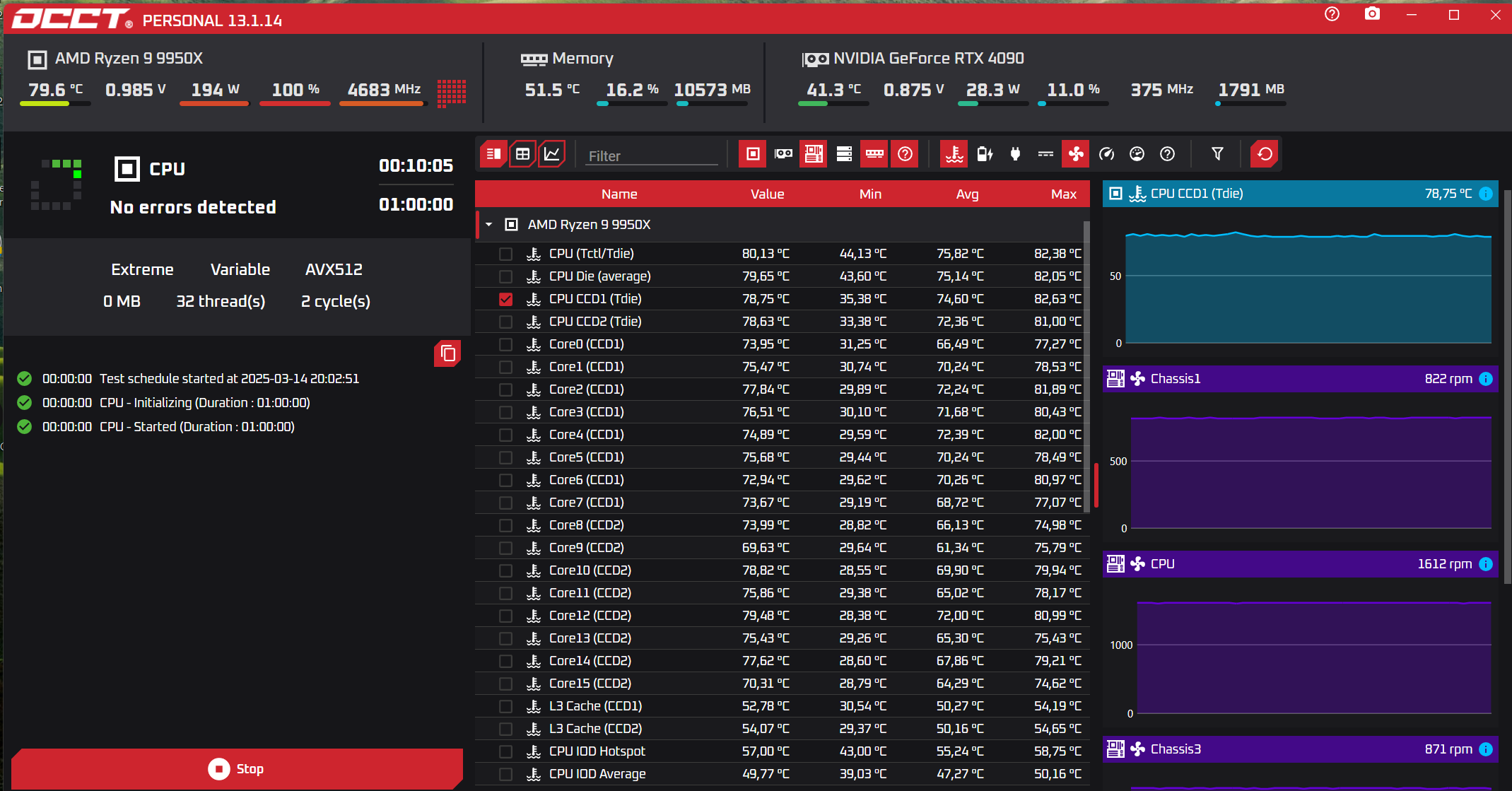
Task: Enable Core0 (CCD1) checkbox
Action: pyautogui.click(x=505, y=344)
